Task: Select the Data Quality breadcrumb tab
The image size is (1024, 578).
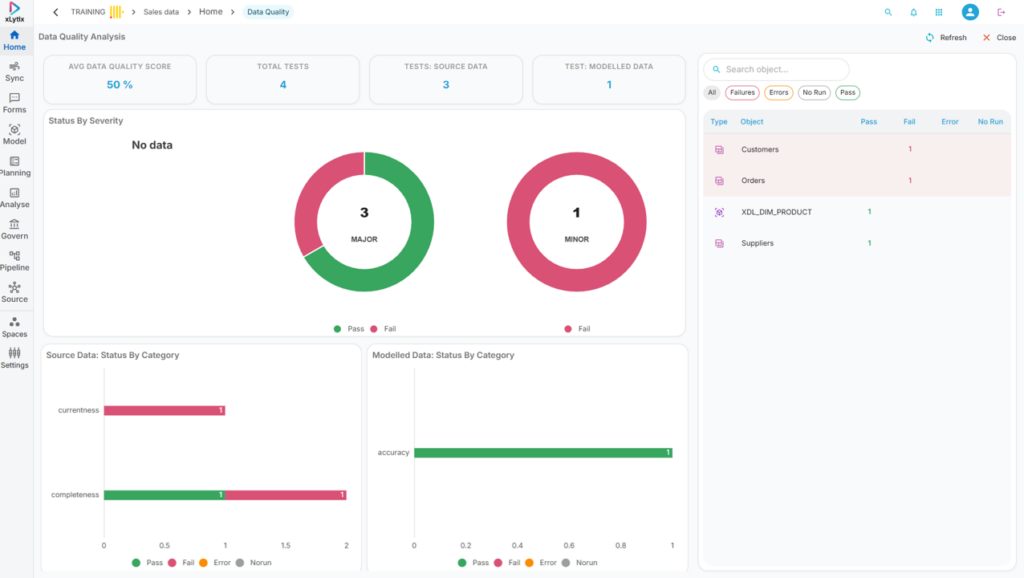Action: 269,12
